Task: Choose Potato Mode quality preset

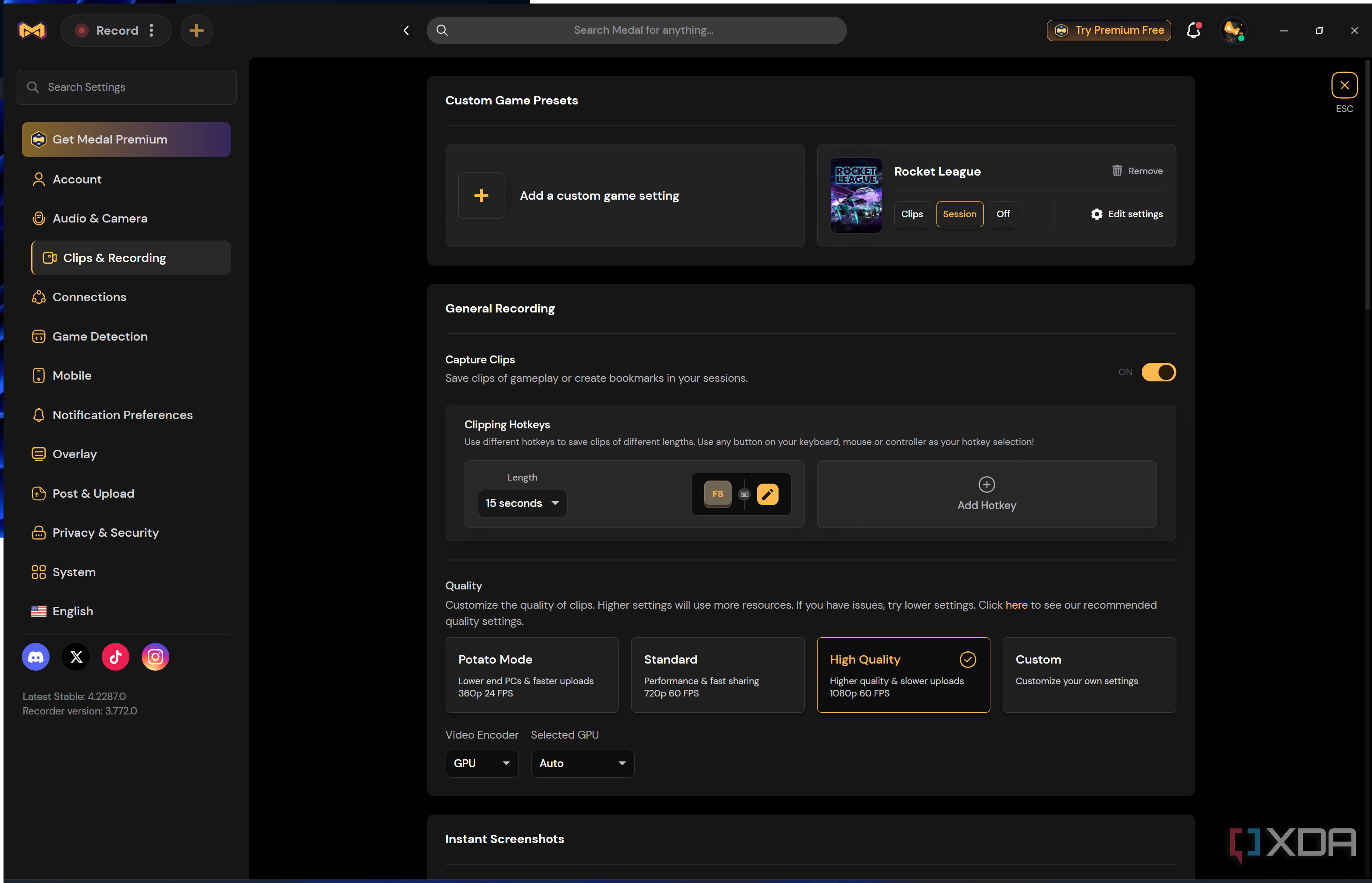Action: [x=532, y=675]
